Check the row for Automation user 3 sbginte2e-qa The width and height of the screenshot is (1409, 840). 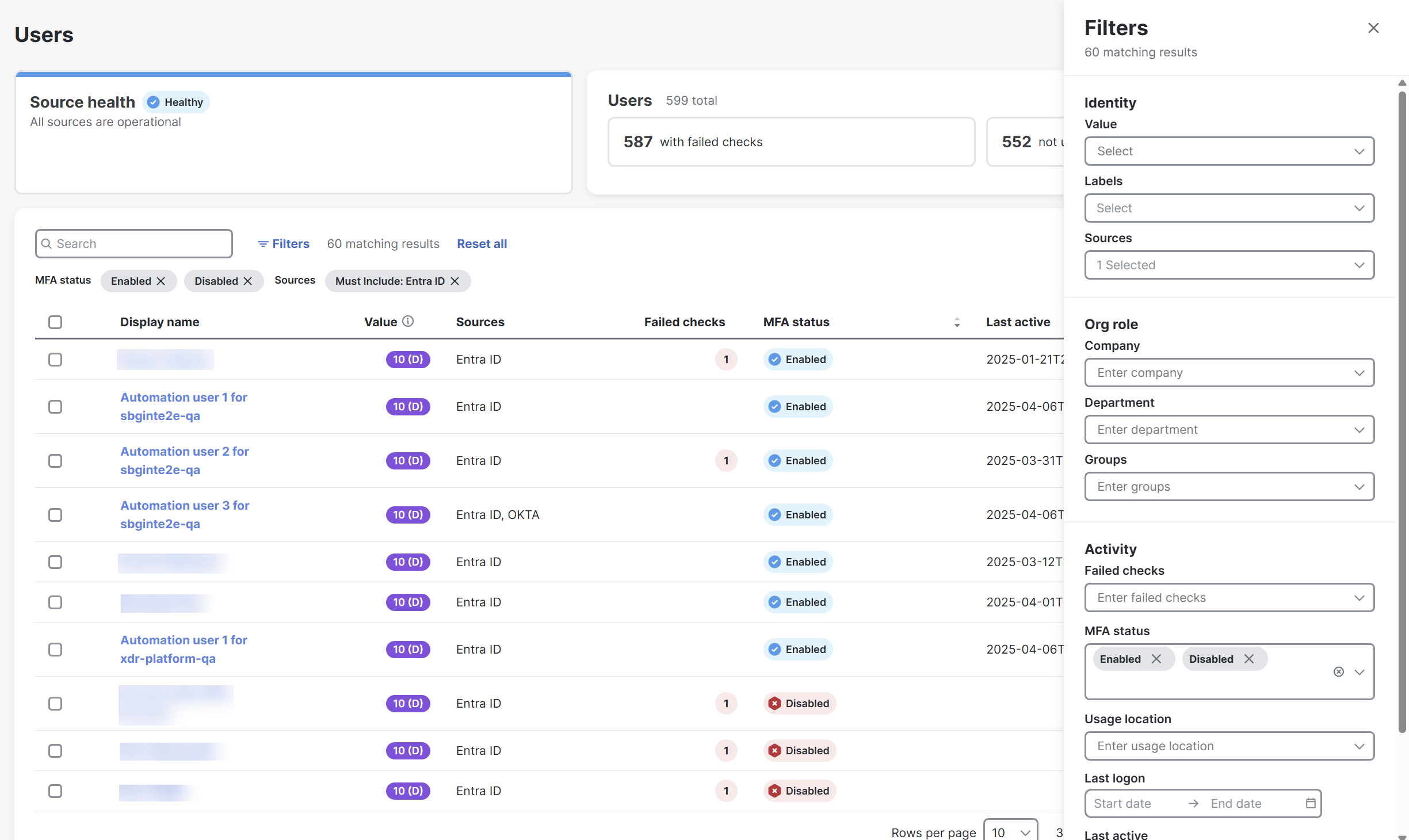(x=55, y=515)
